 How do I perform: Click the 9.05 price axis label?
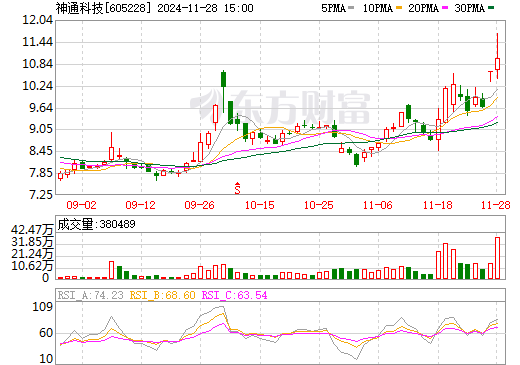point(41,129)
